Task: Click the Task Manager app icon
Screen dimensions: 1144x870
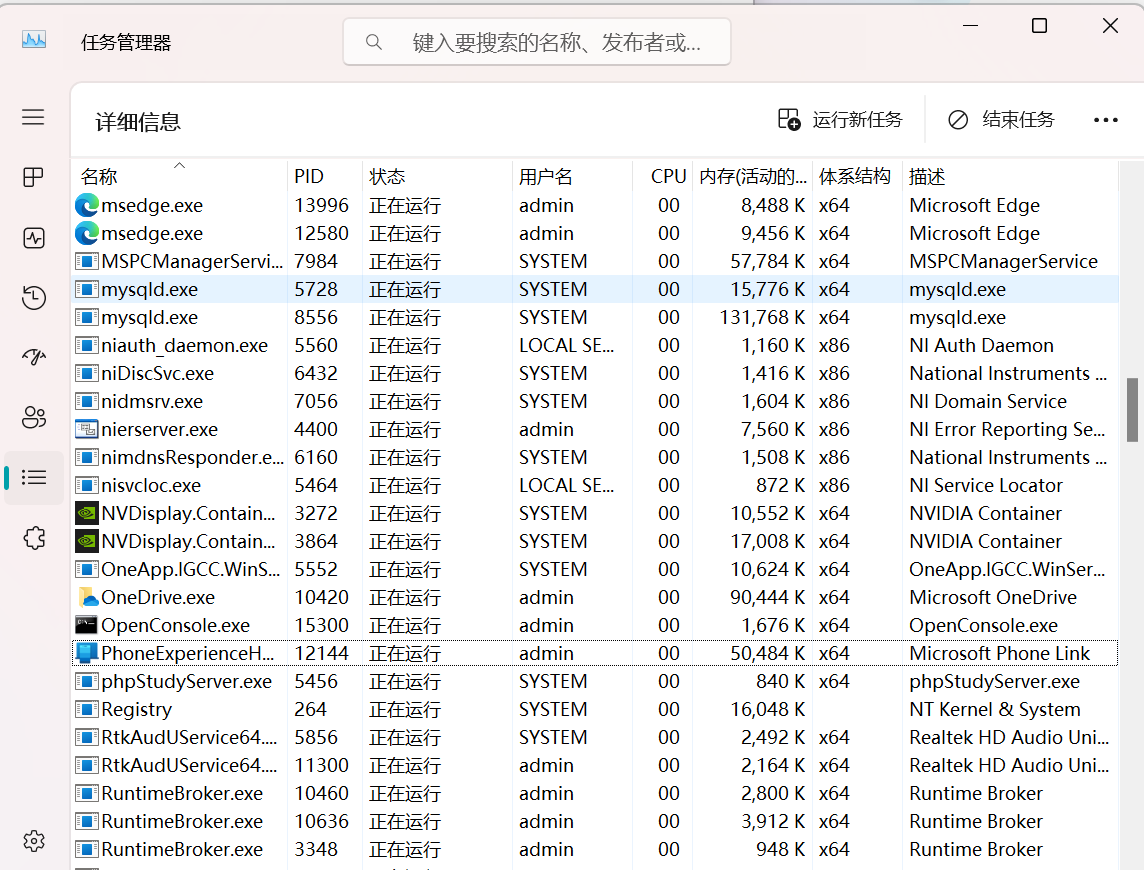Action: click(x=34, y=40)
